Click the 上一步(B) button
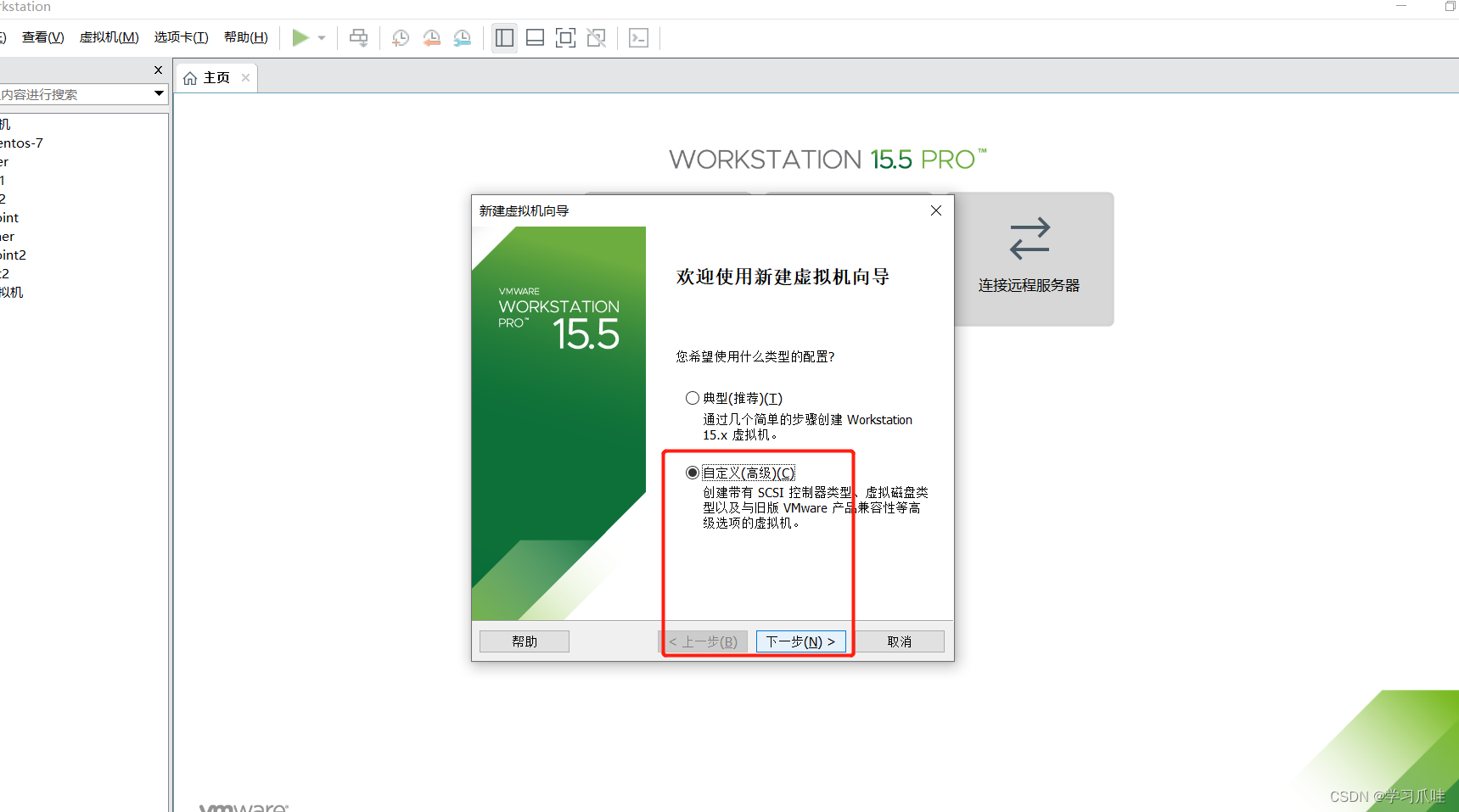Viewport: 1459px width, 812px height. click(703, 641)
